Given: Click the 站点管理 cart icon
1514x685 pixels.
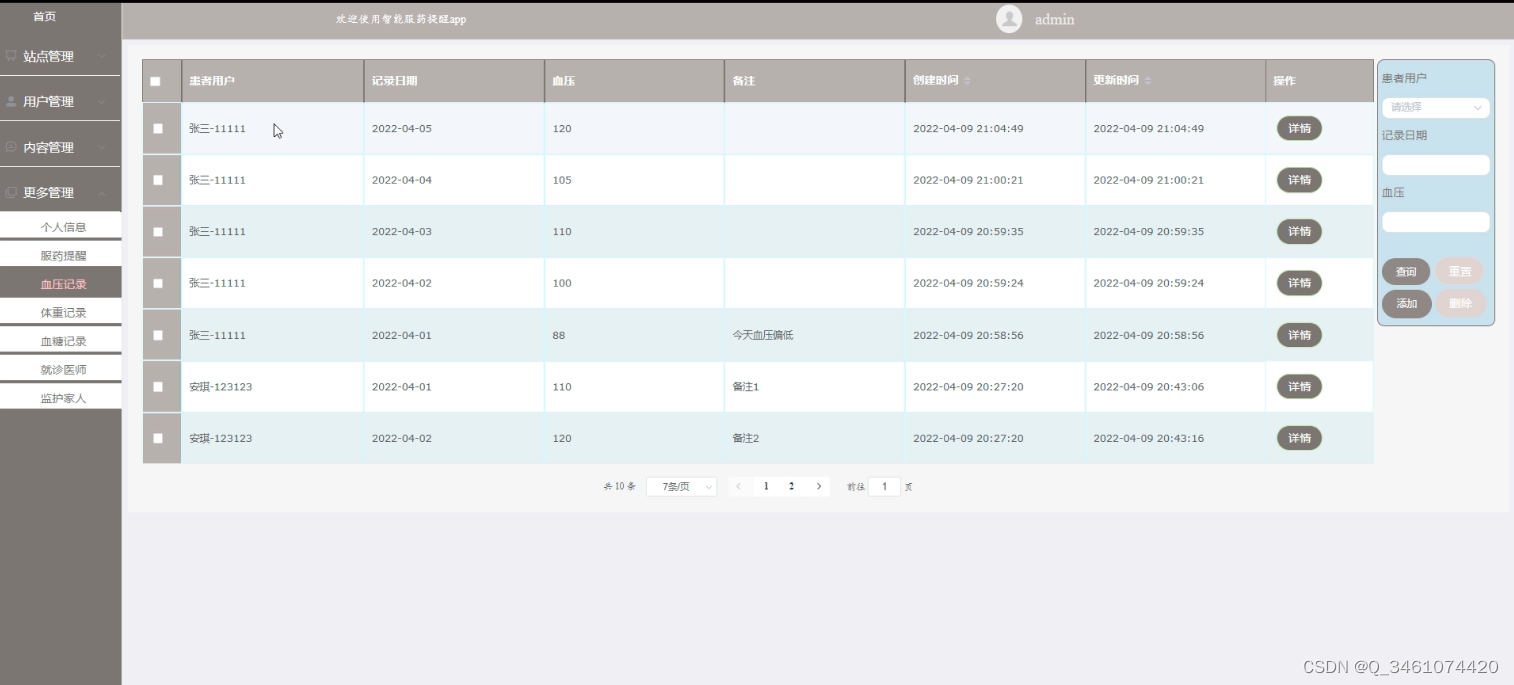Looking at the screenshot, I should tap(11, 56).
